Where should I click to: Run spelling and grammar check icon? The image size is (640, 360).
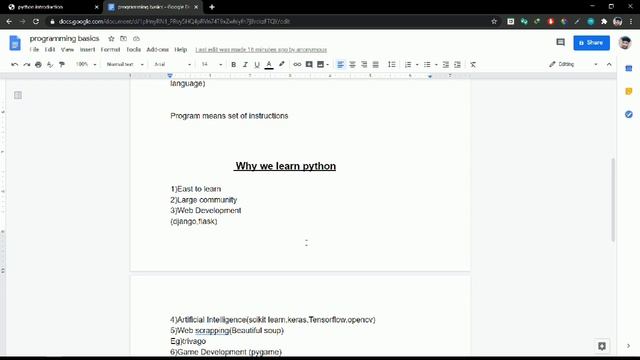50,64
